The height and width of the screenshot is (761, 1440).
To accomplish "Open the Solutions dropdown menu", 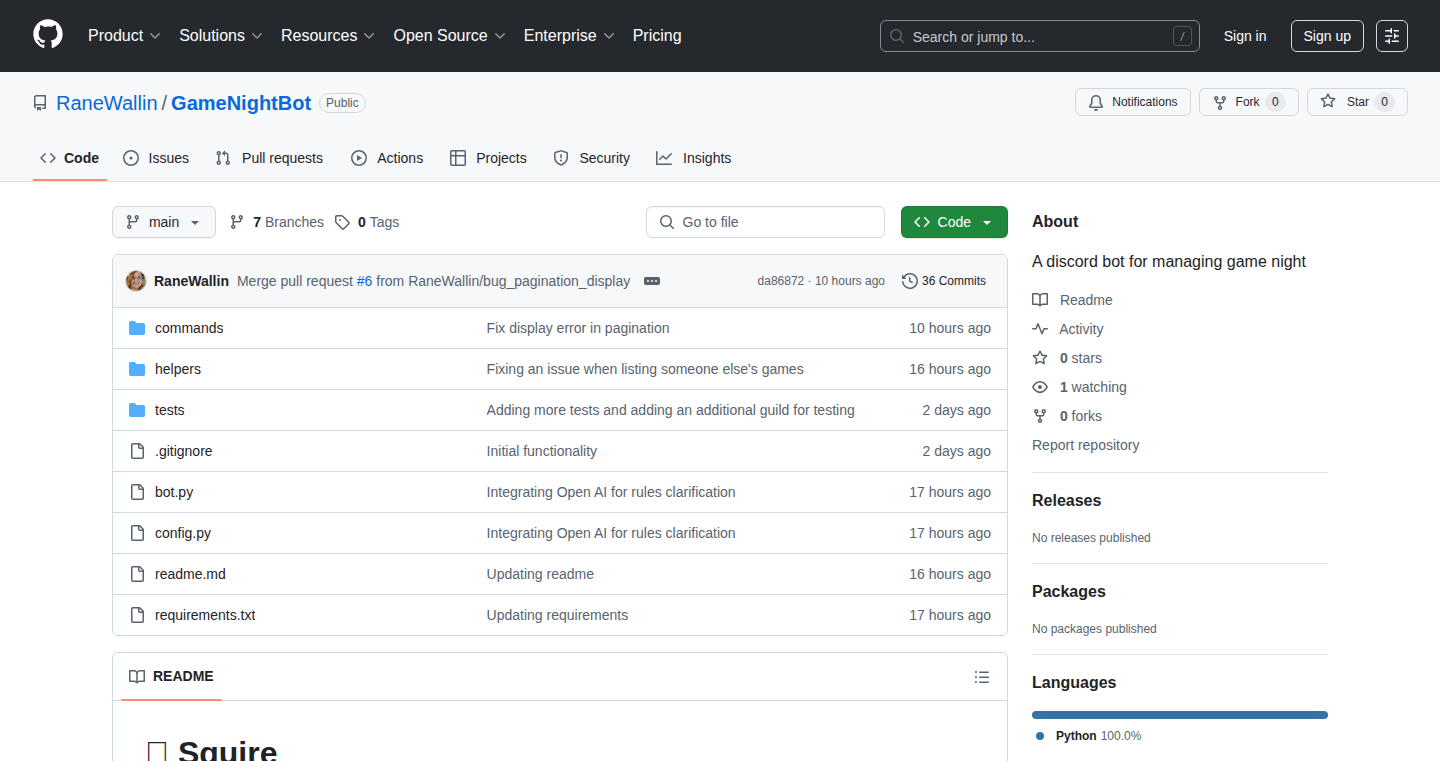I will (x=221, y=36).
